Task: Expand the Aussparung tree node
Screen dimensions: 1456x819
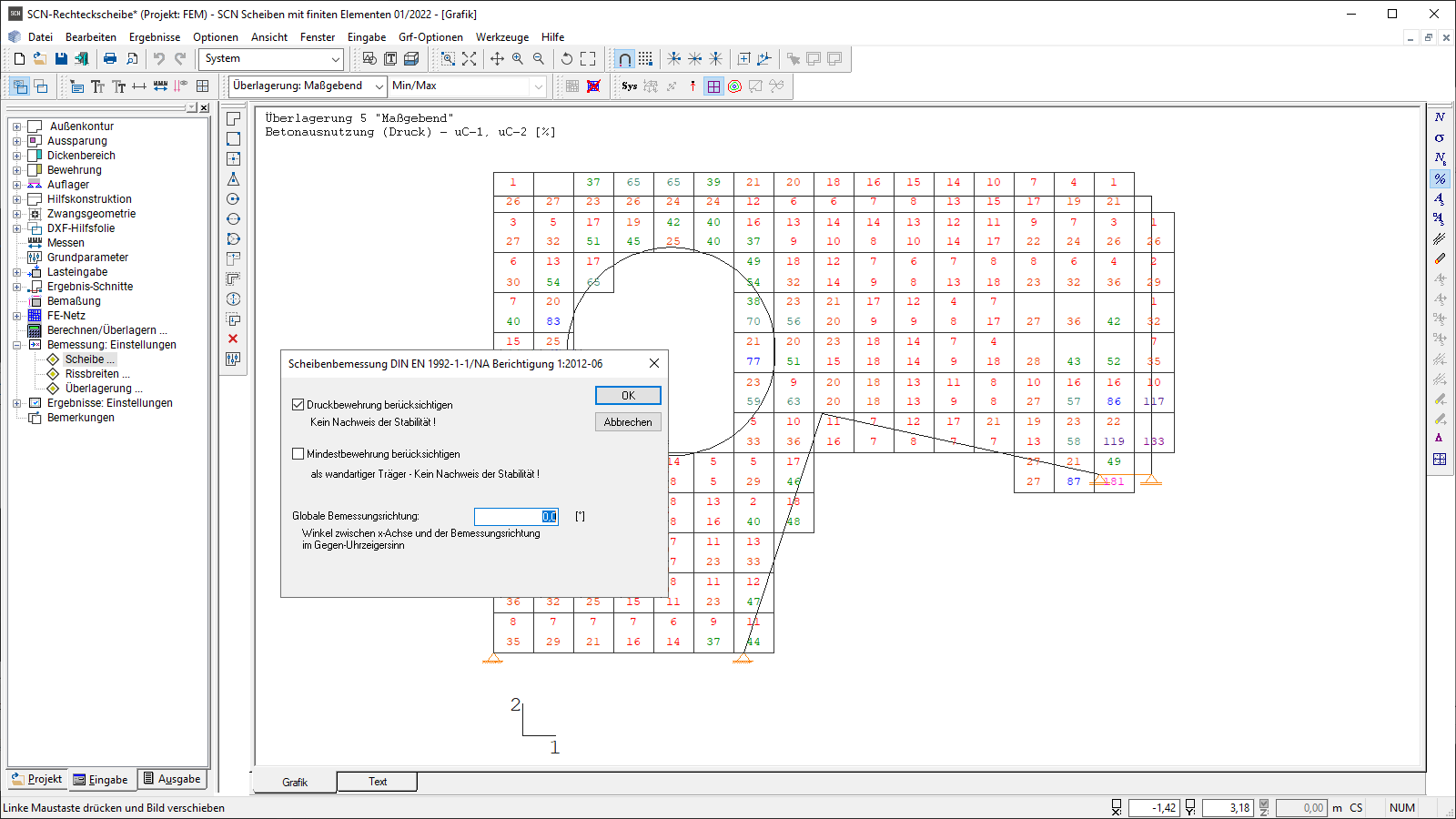Action: tap(16, 141)
